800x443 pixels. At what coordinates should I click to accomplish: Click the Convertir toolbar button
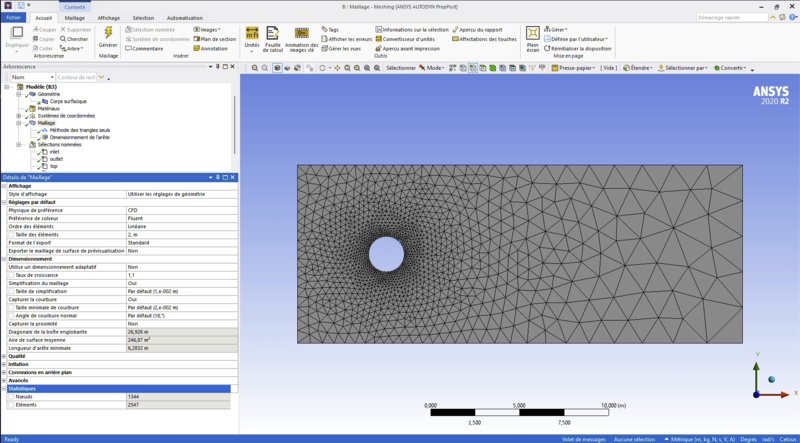730,68
